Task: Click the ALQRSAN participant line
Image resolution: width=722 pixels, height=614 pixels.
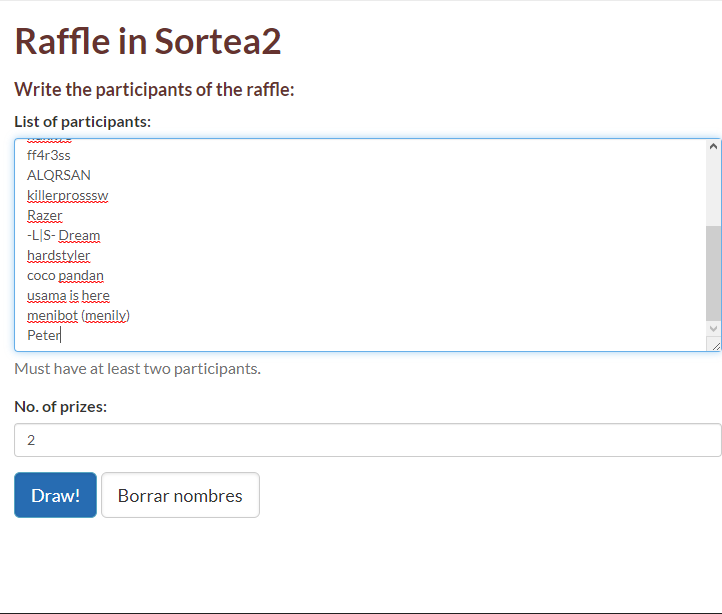Action: (59, 175)
